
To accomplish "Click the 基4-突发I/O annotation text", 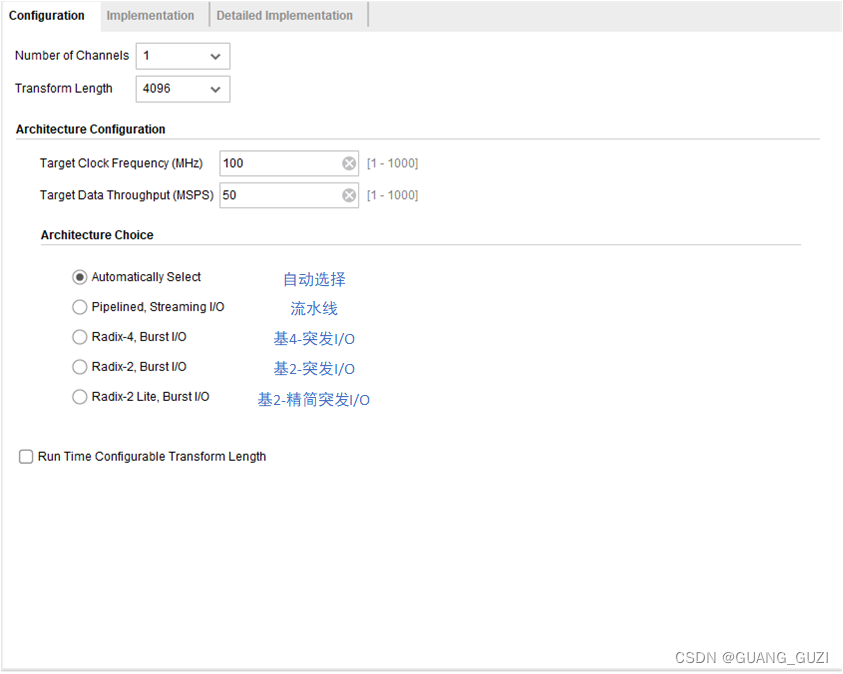I will click(314, 338).
